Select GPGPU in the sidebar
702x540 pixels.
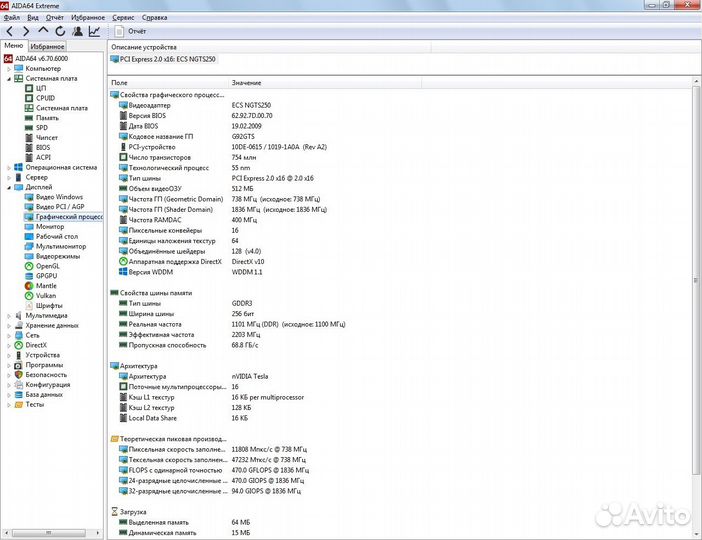[46, 276]
